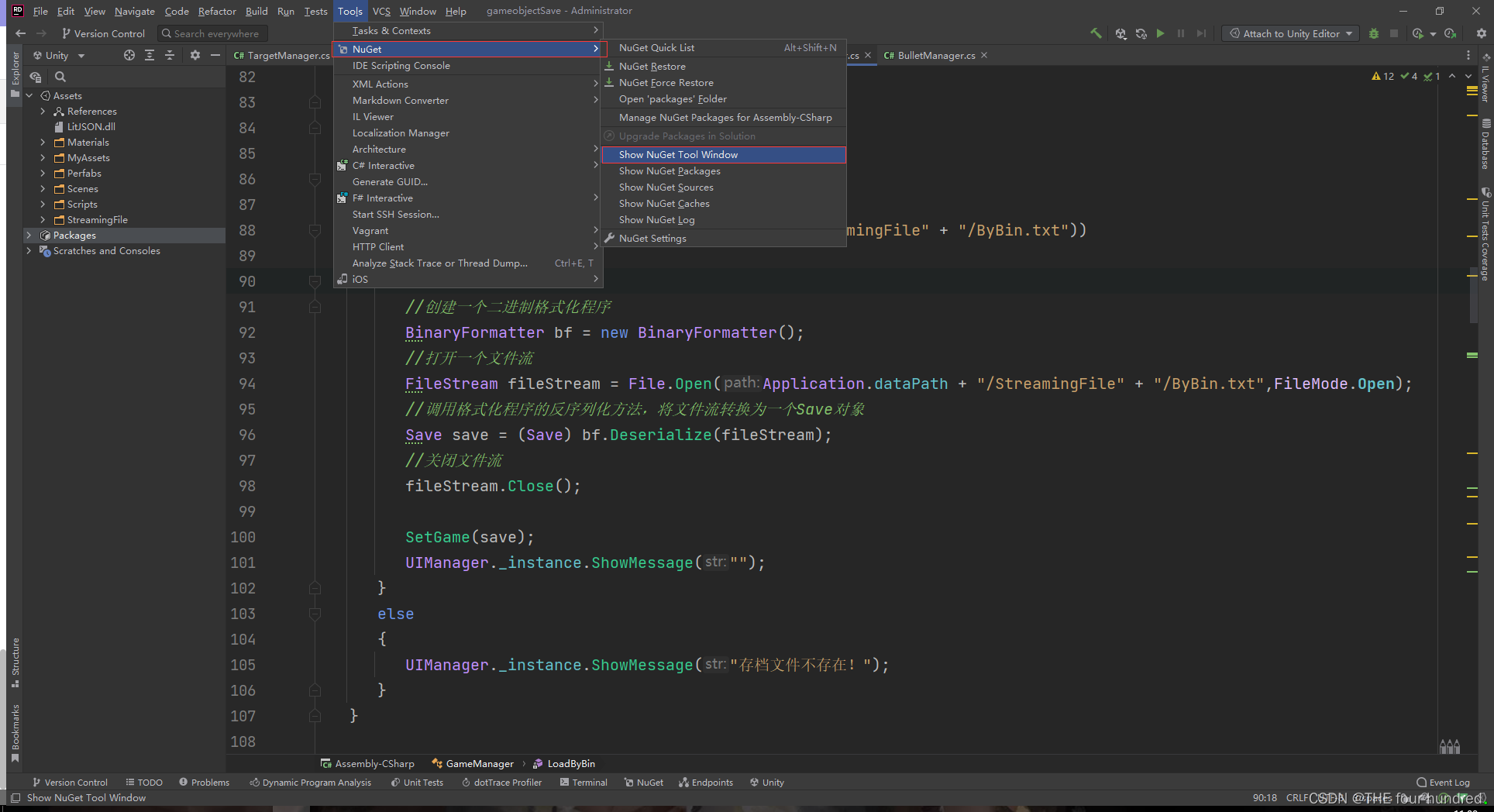Image resolution: width=1494 pixels, height=812 pixels.
Task: Toggle code fold marker at line 91
Action: pos(315,307)
